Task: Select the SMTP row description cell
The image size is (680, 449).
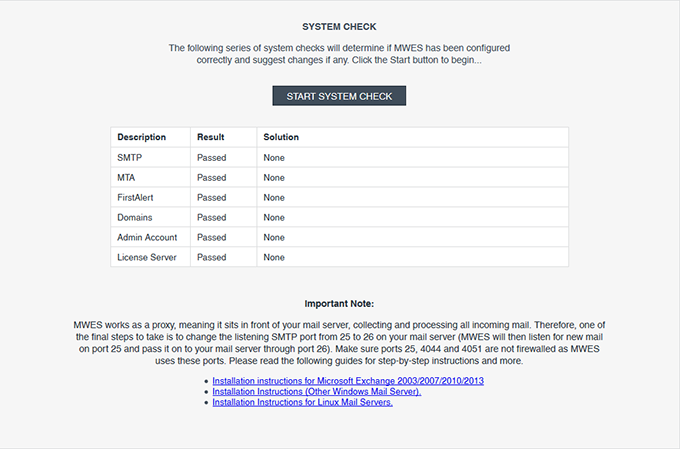Action: tap(130, 158)
